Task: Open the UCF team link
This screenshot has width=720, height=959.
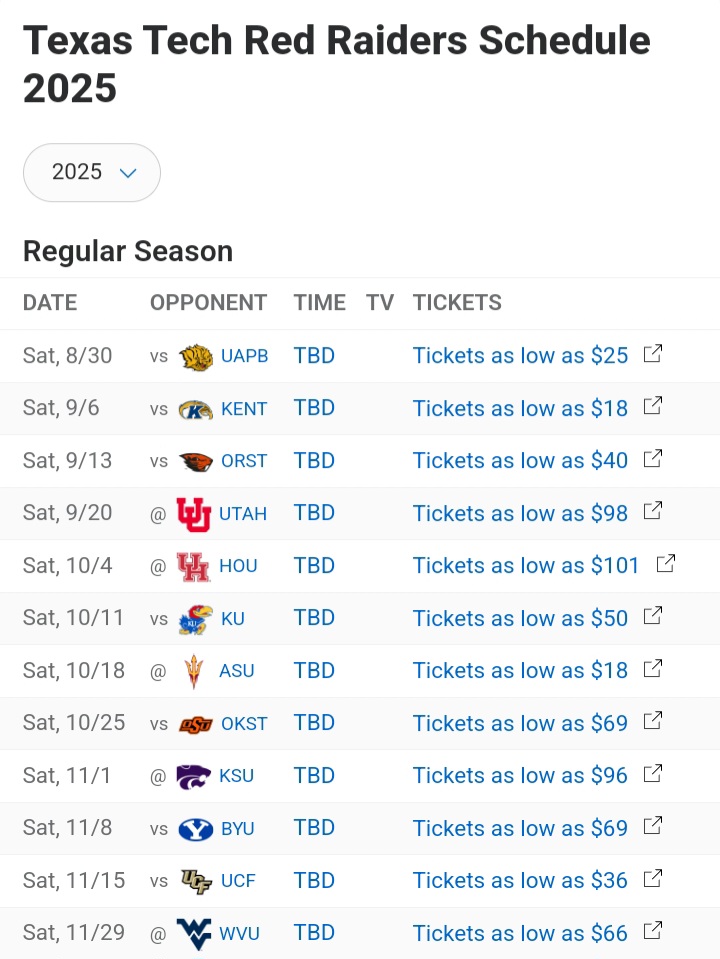Action: [x=238, y=881]
